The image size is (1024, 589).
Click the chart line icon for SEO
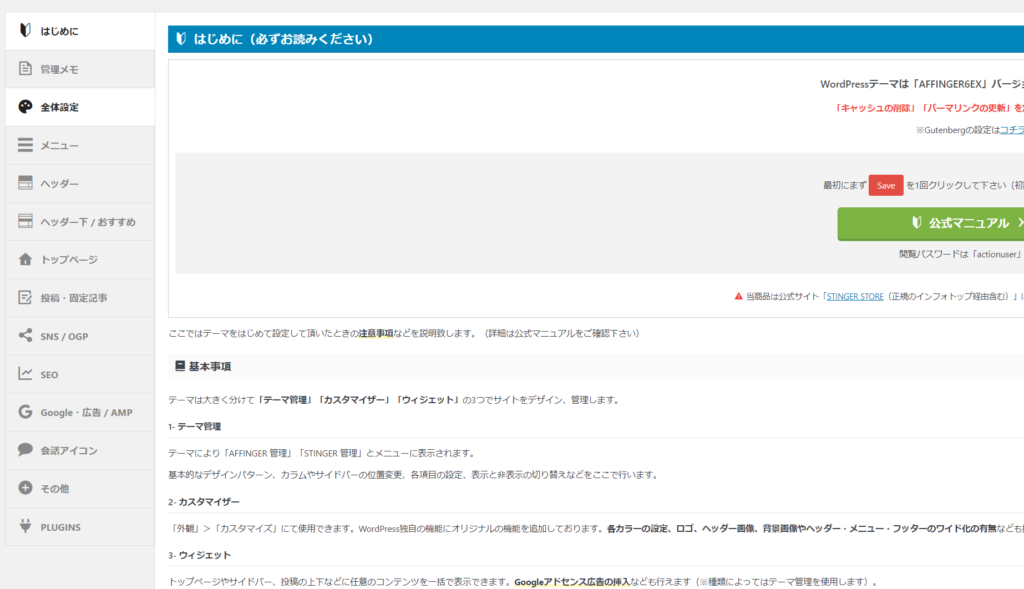pos(25,374)
